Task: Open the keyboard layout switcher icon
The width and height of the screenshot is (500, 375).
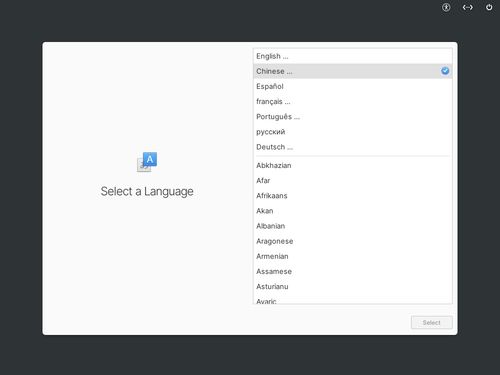Action: [467, 7]
